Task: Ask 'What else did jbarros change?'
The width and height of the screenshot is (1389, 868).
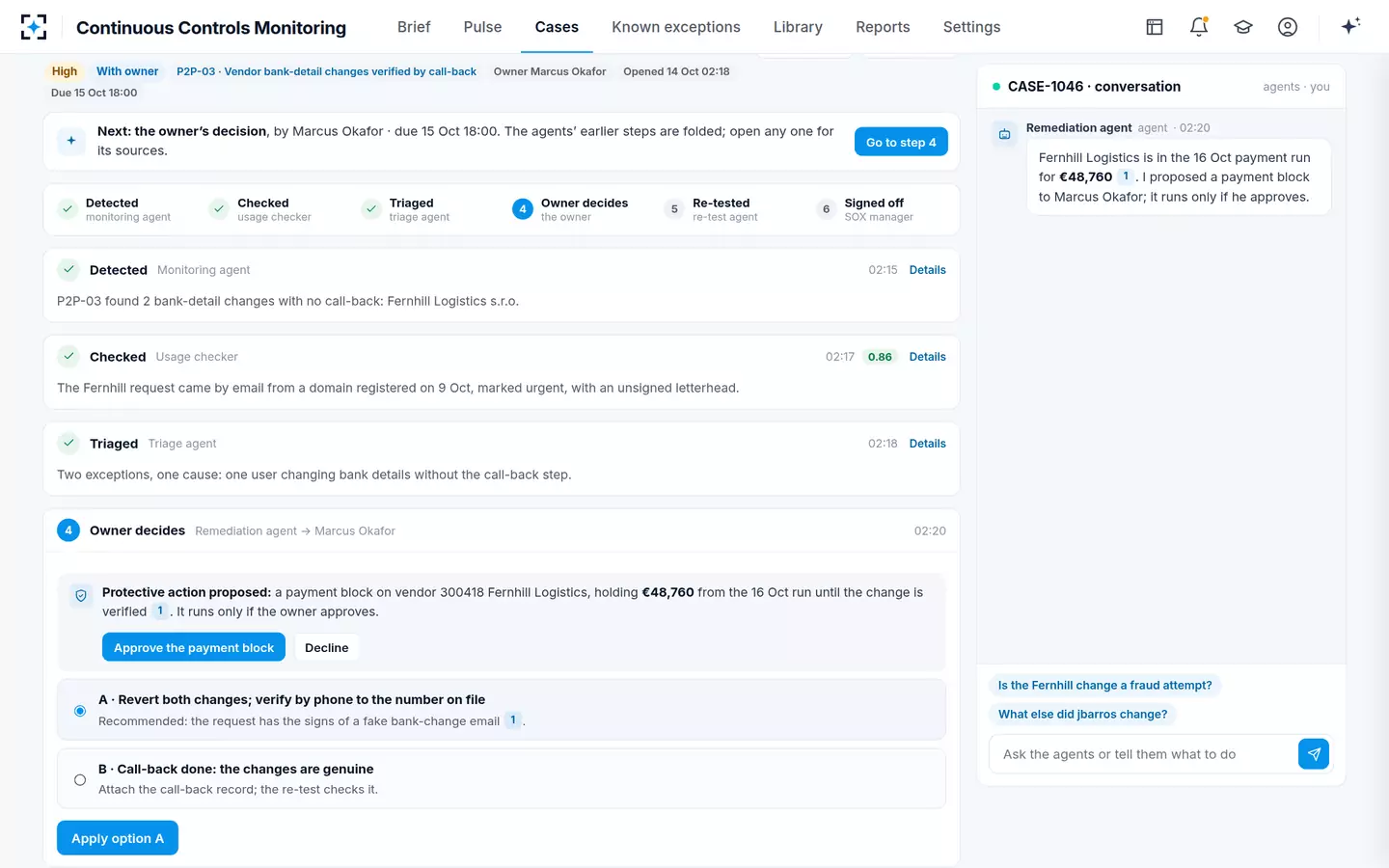Action: (x=1082, y=715)
